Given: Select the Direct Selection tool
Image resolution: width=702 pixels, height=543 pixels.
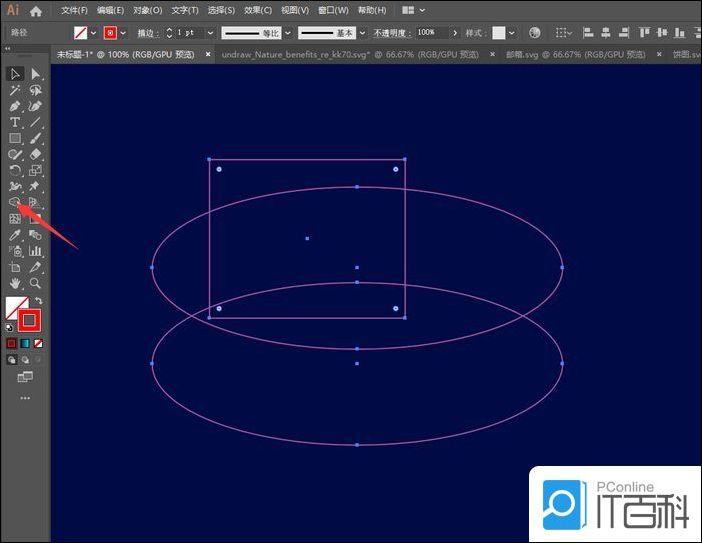Looking at the screenshot, I should coord(36,74).
